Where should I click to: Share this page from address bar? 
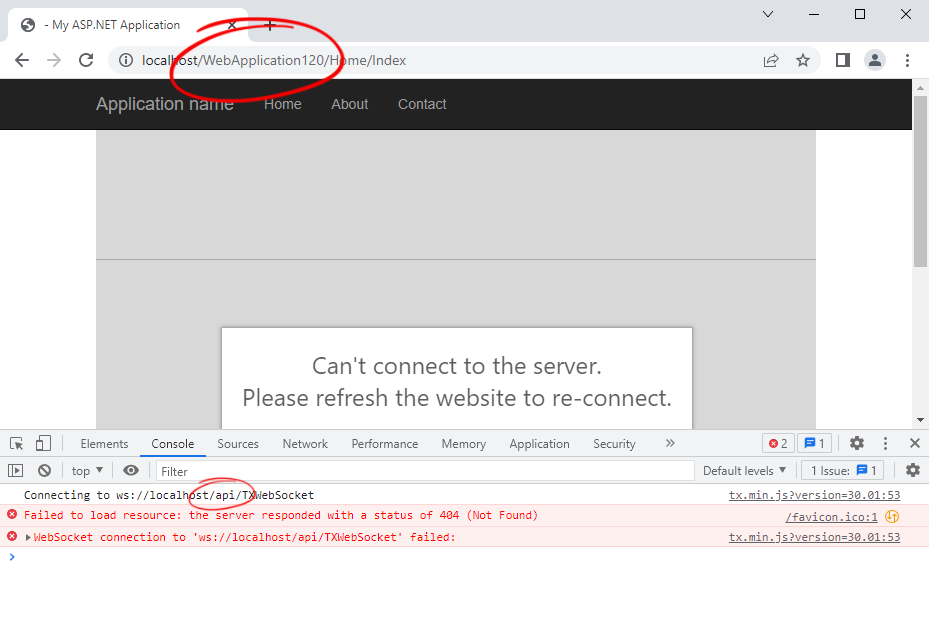coord(771,60)
